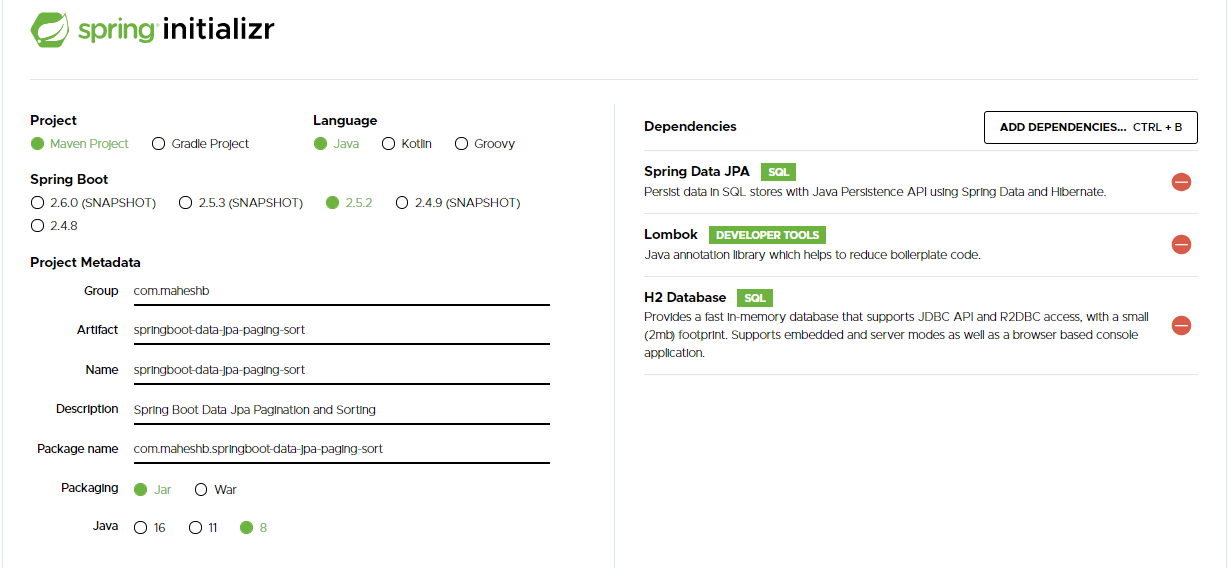Open the ADD DEPENDENCIES dialog
The width and height of the screenshot is (1229, 568).
(x=1091, y=127)
